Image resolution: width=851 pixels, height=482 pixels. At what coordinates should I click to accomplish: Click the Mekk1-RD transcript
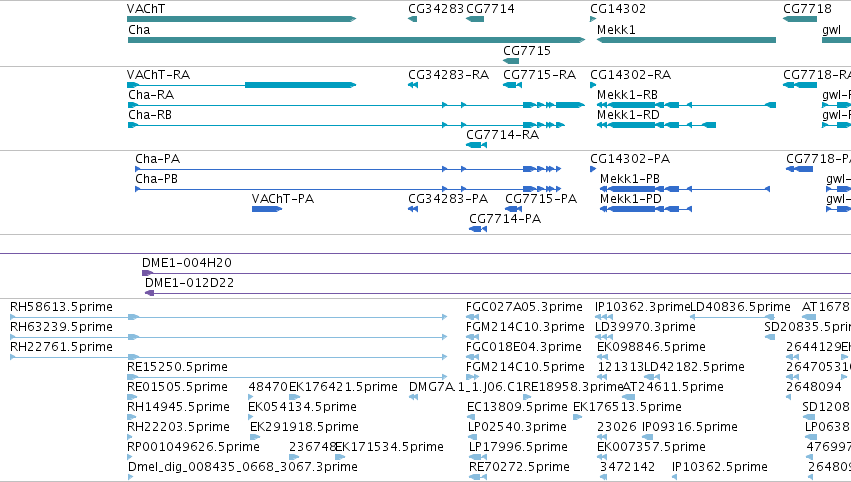(656, 125)
